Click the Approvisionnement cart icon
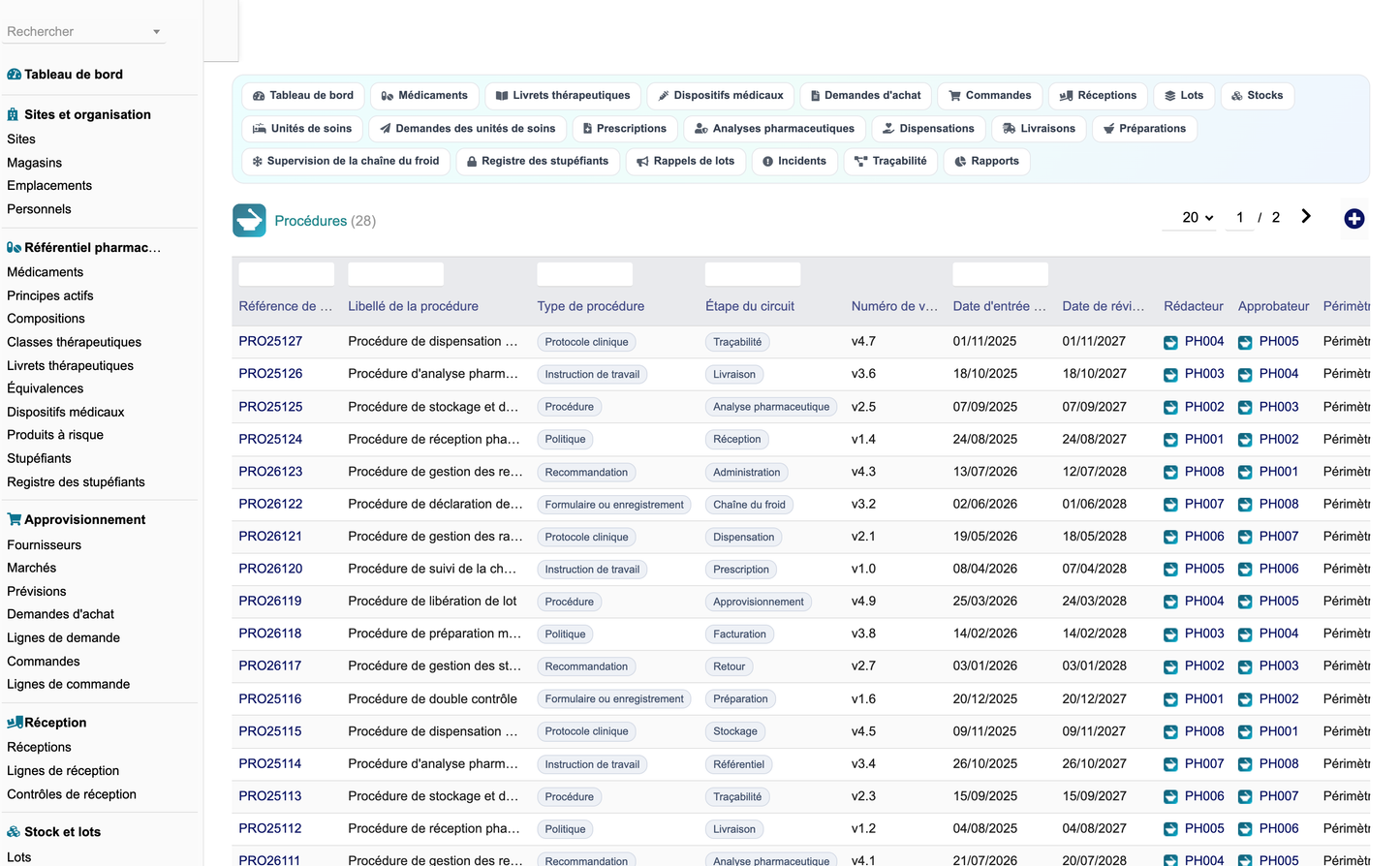The width and height of the screenshot is (1400, 866). tap(14, 519)
